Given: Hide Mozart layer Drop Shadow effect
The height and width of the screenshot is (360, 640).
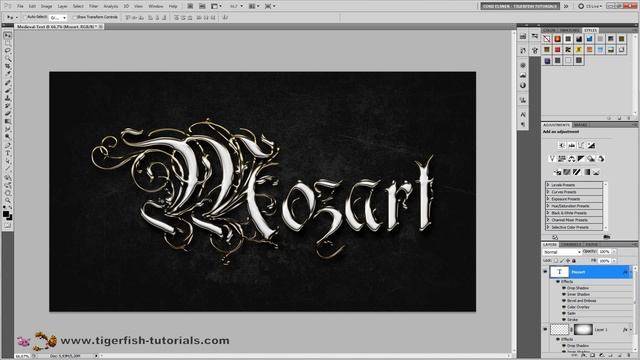Looking at the screenshot, I should tap(564, 288).
